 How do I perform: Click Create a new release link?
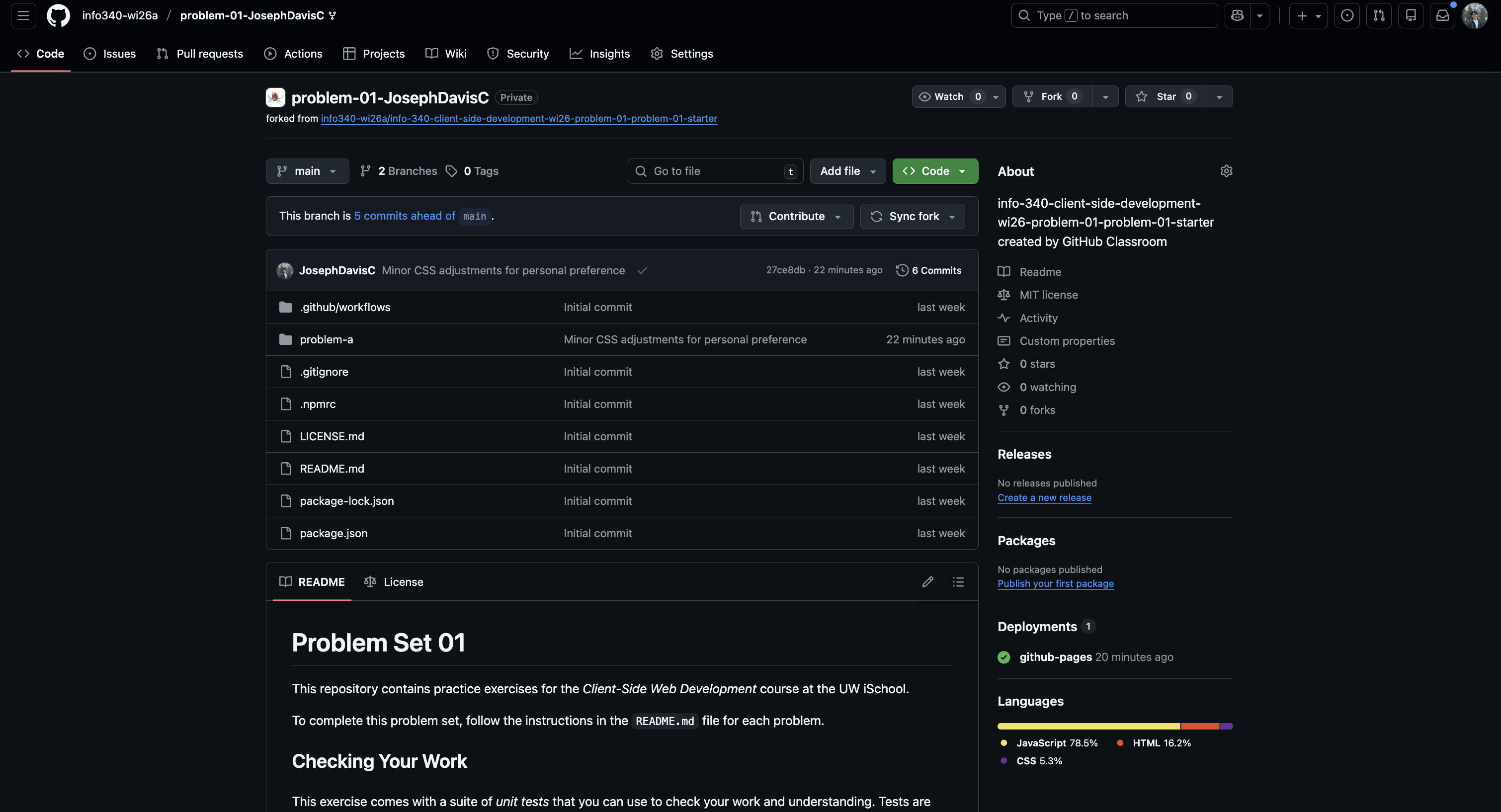coord(1044,497)
